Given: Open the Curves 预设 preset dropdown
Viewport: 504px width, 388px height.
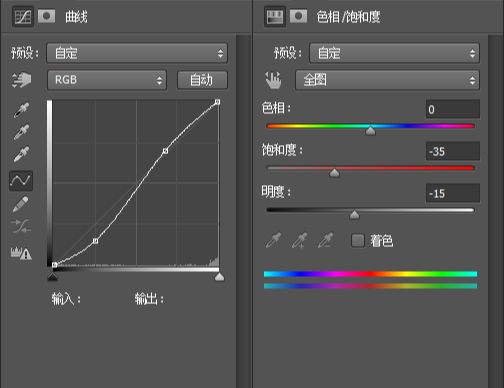Looking at the screenshot, I should click(137, 53).
